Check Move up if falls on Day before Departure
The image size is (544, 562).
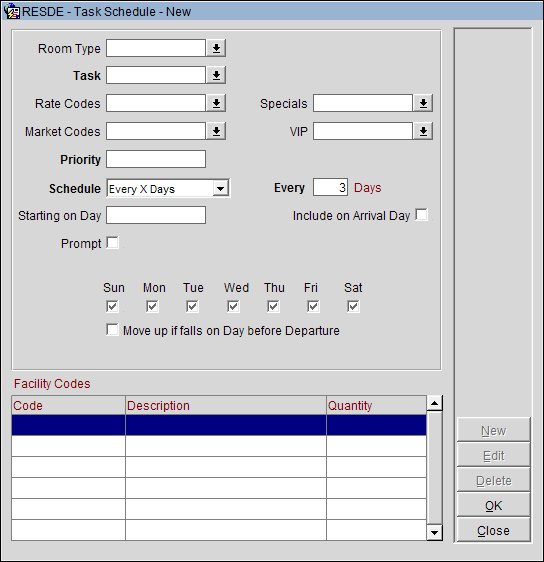click(112, 330)
